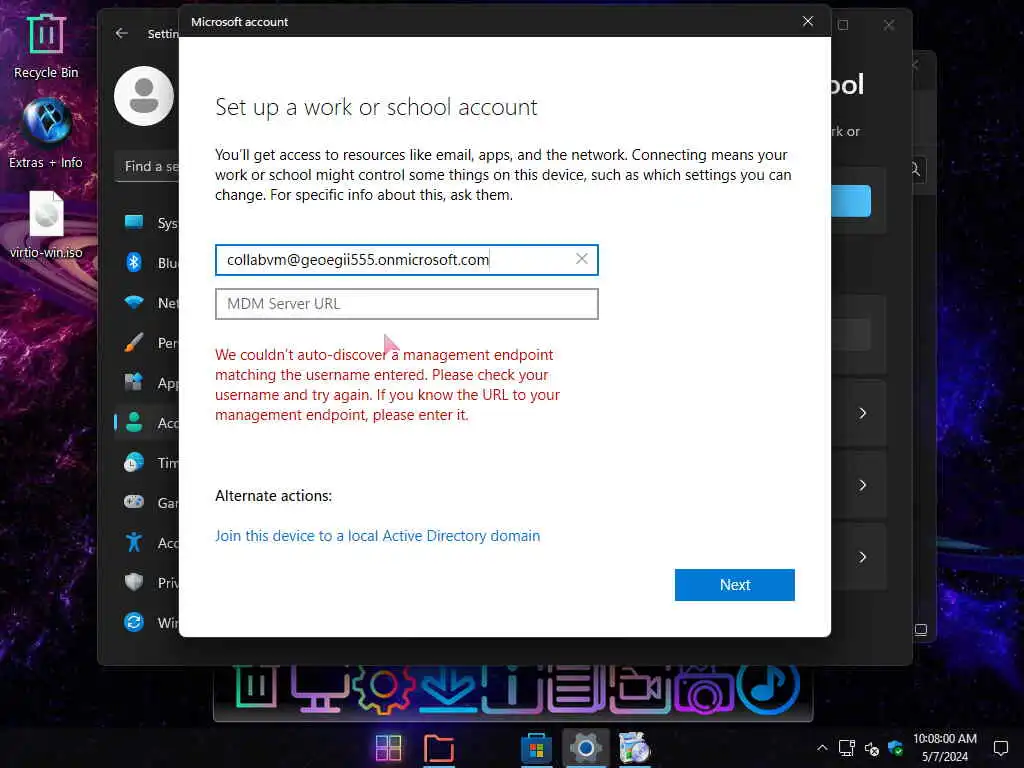Expand the first chevron row in Settings
This screenshot has width=1024, height=768.
pos(863,413)
